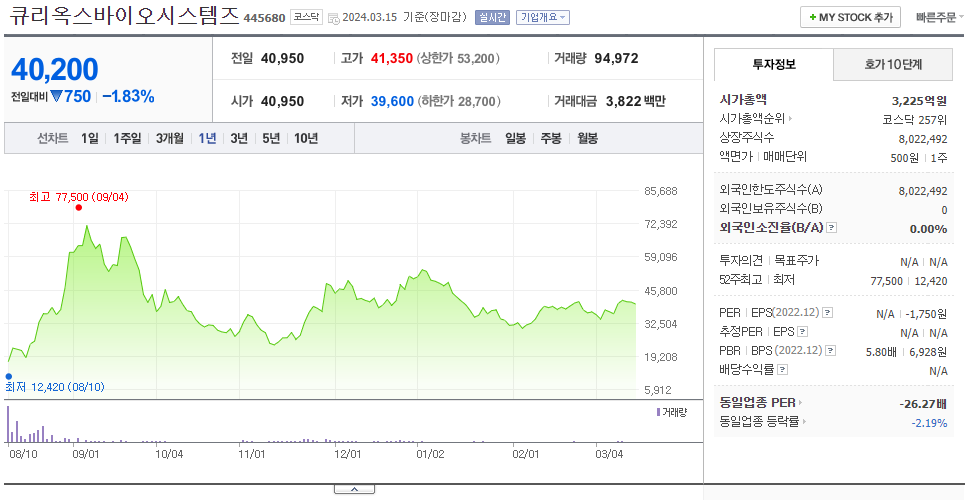Open help icon next to PER EPS(2022.12)
The height and width of the screenshot is (500, 968).
pos(828,313)
